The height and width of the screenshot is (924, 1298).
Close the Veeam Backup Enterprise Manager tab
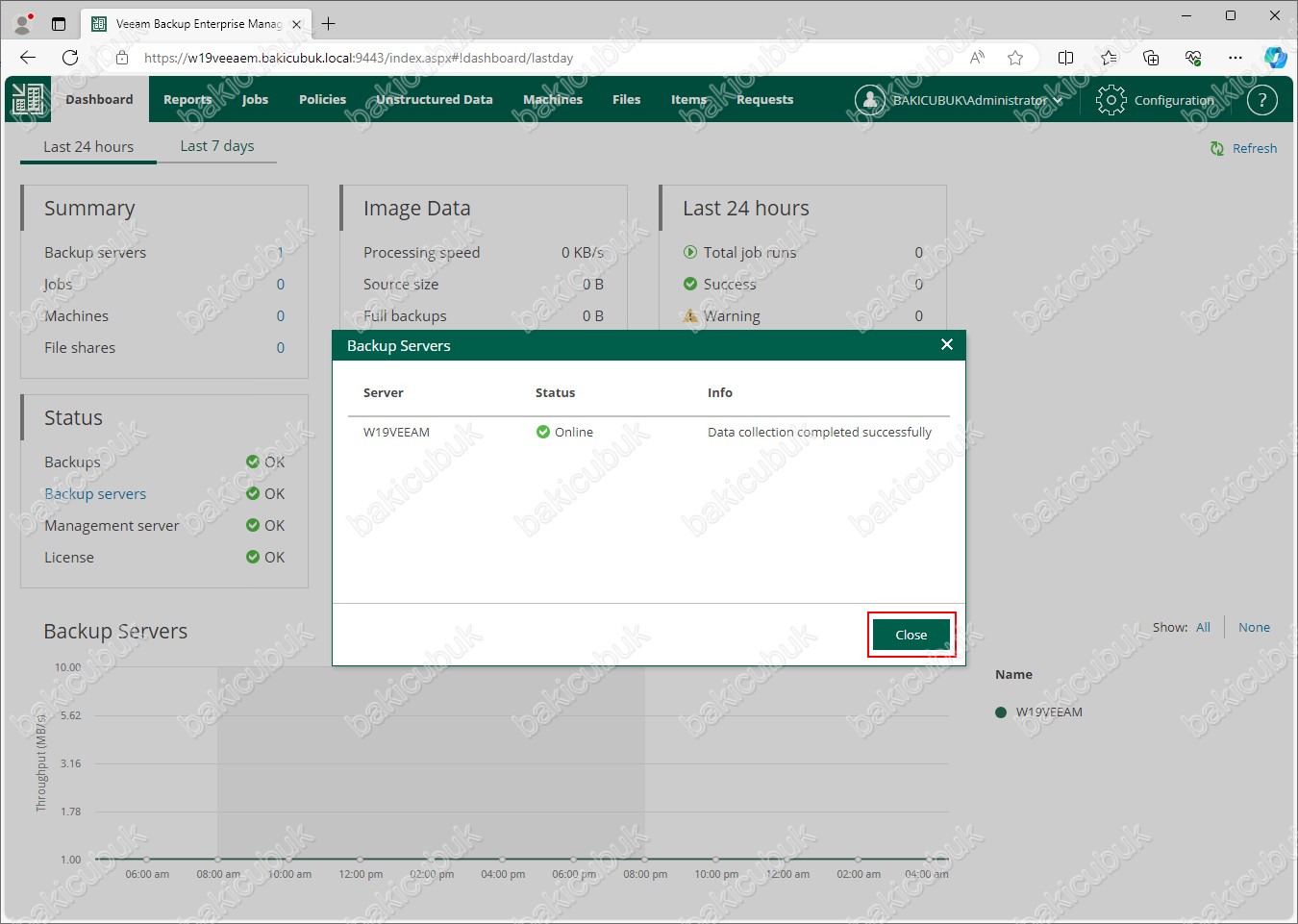(x=296, y=24)
